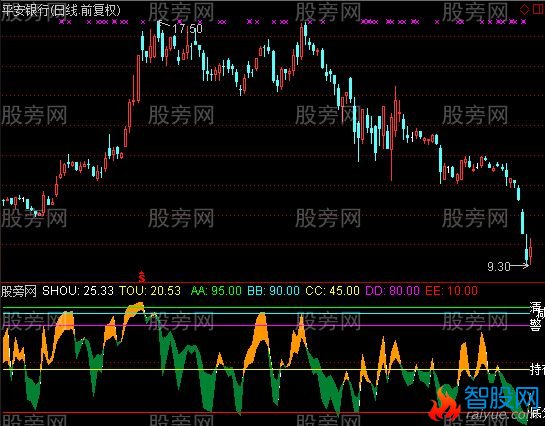
Task: Click the green AA: 95.00 value
Action: coord(216,291)
